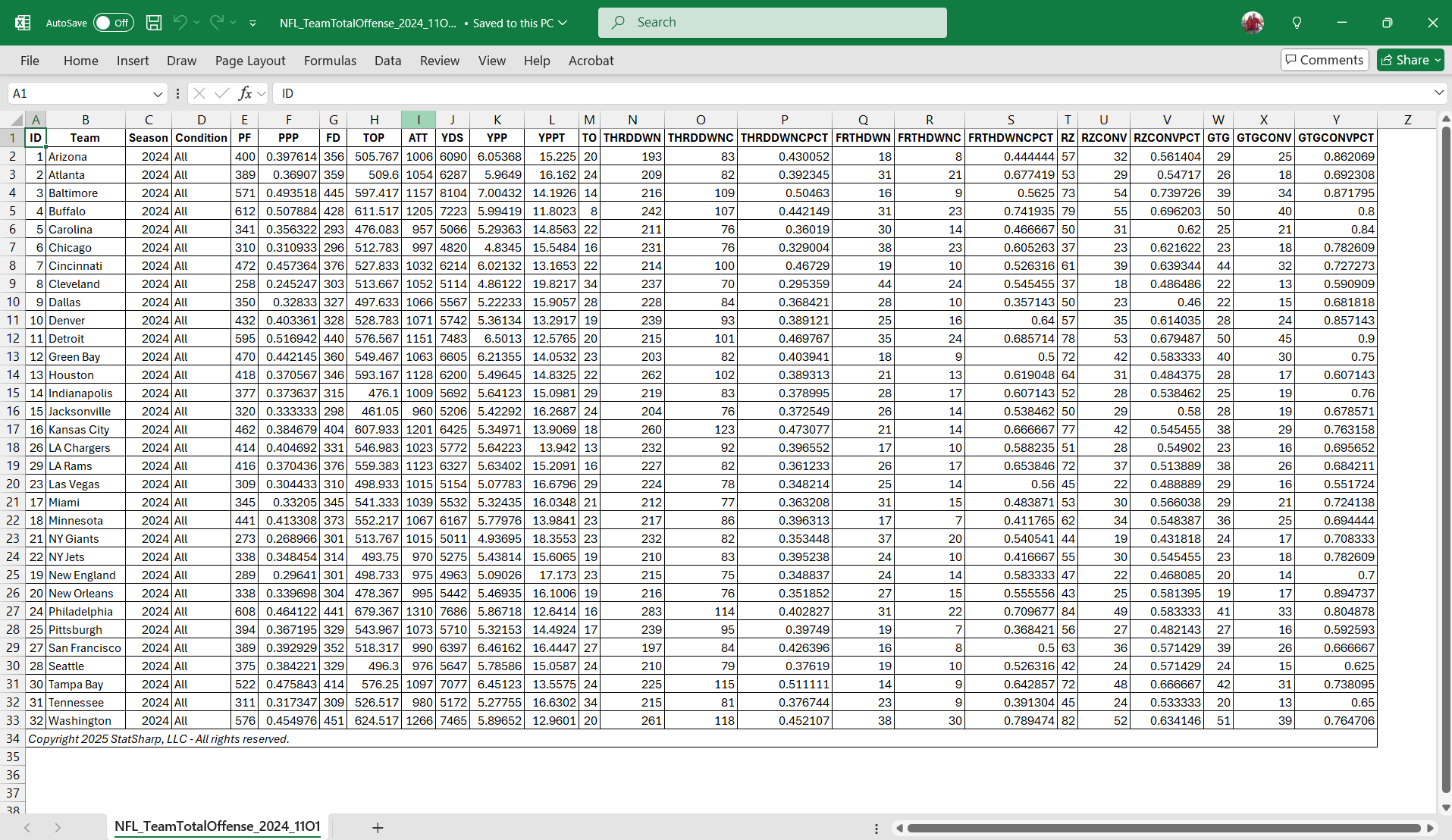The width and height of the screenshot is (1452, 840).
Task: Click the New sheet plus icon
Action: tap(378, 828)
